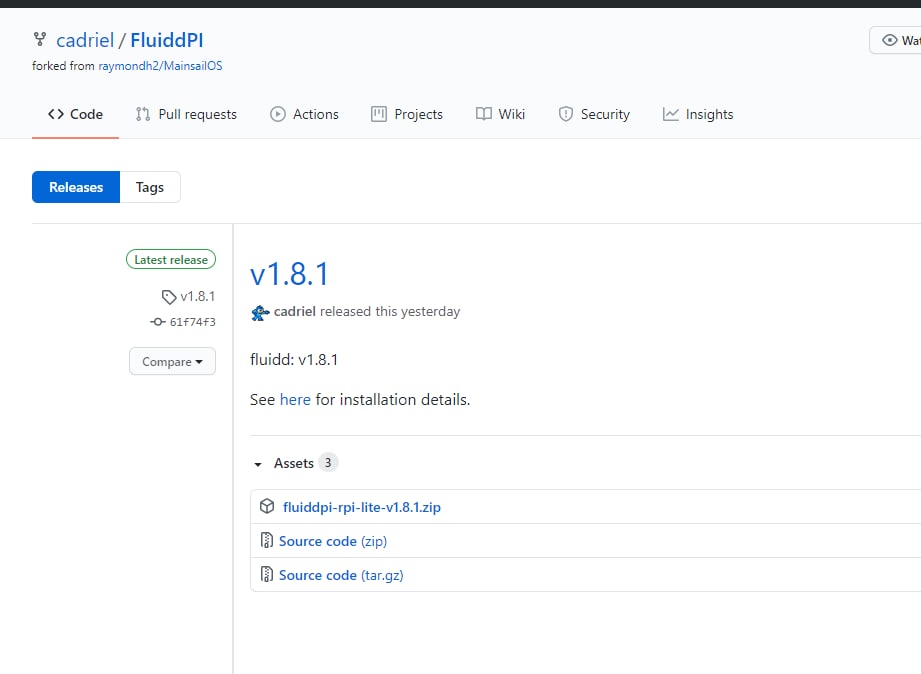Open the Wiki tab
This screenshot has height=674, width=921.
point(500,114)
